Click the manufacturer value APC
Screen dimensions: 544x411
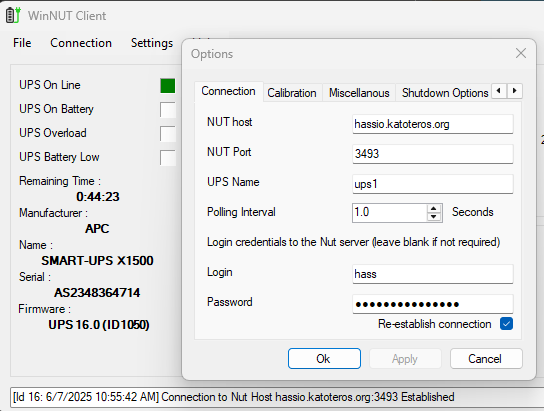97,229
